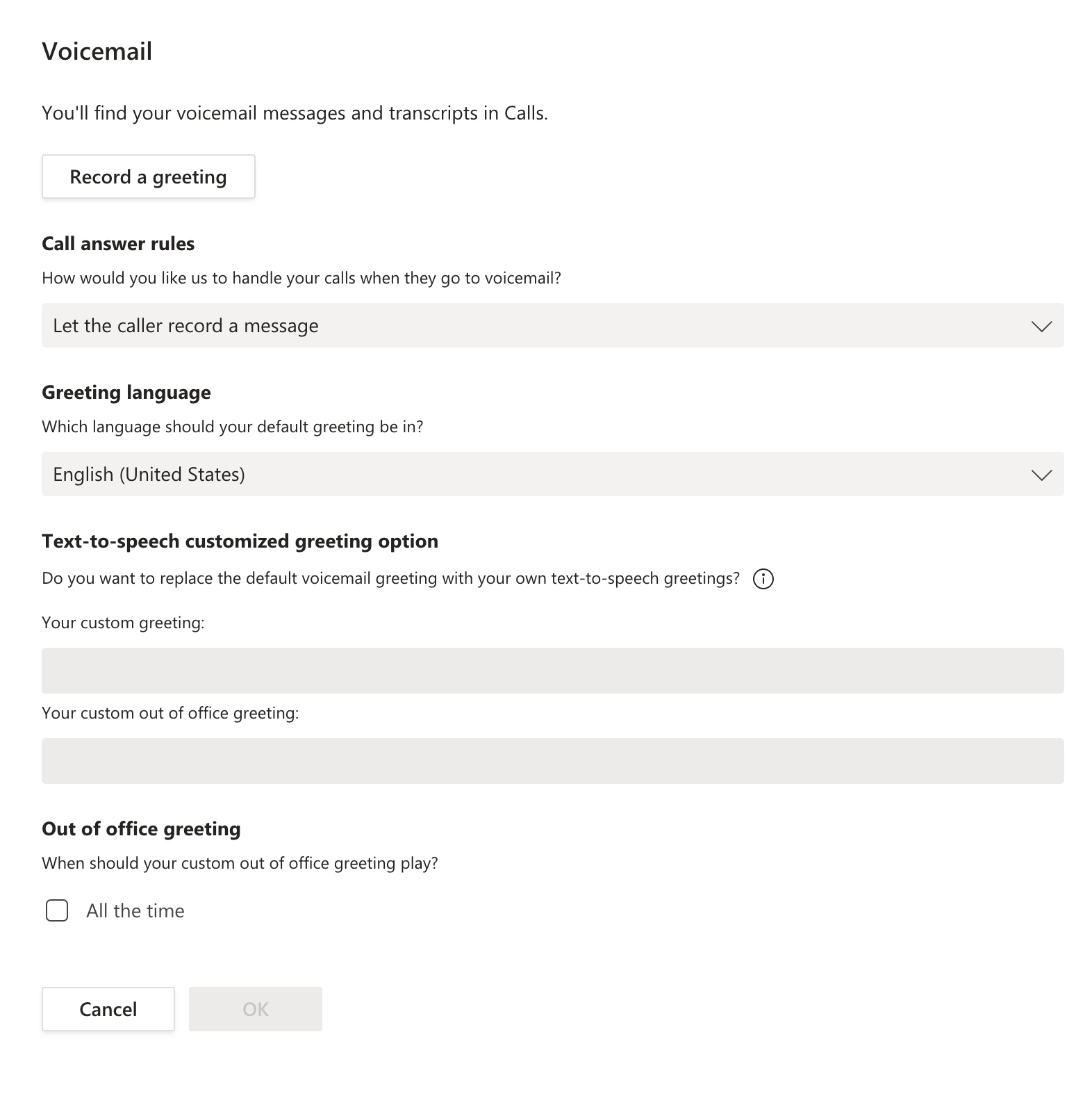The height and width of the screenshot is (1105, 1092).
Task: Click into the custom greeting text field
Action: [x=552, y=671]
